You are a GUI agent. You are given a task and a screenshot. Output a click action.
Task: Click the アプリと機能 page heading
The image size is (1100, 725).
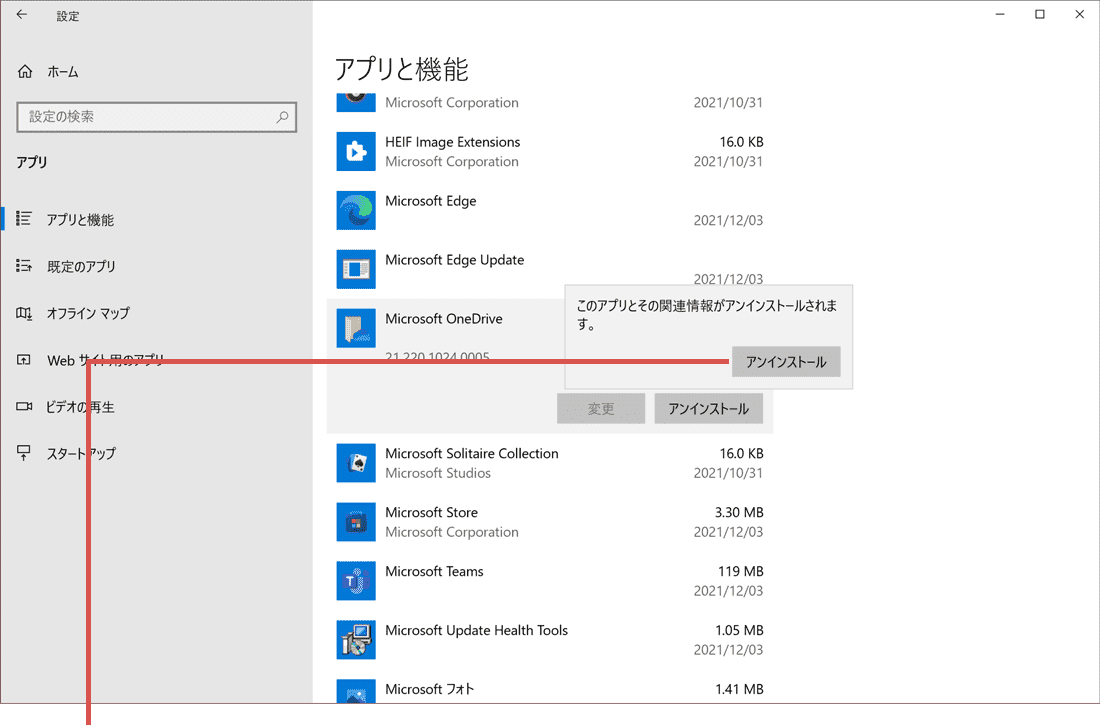pyautogui.click(x=401, y=69)
